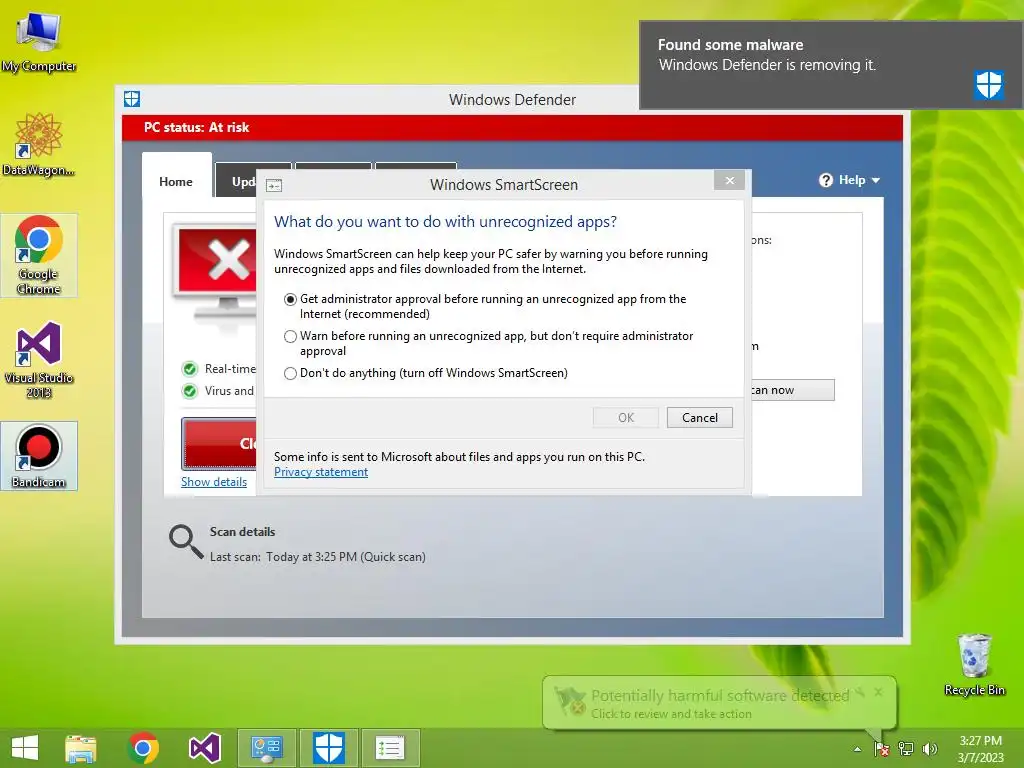This screenshot has height=768, width=1024.
Task: Open the Privacy statement link
Action: tap(321, 472)
